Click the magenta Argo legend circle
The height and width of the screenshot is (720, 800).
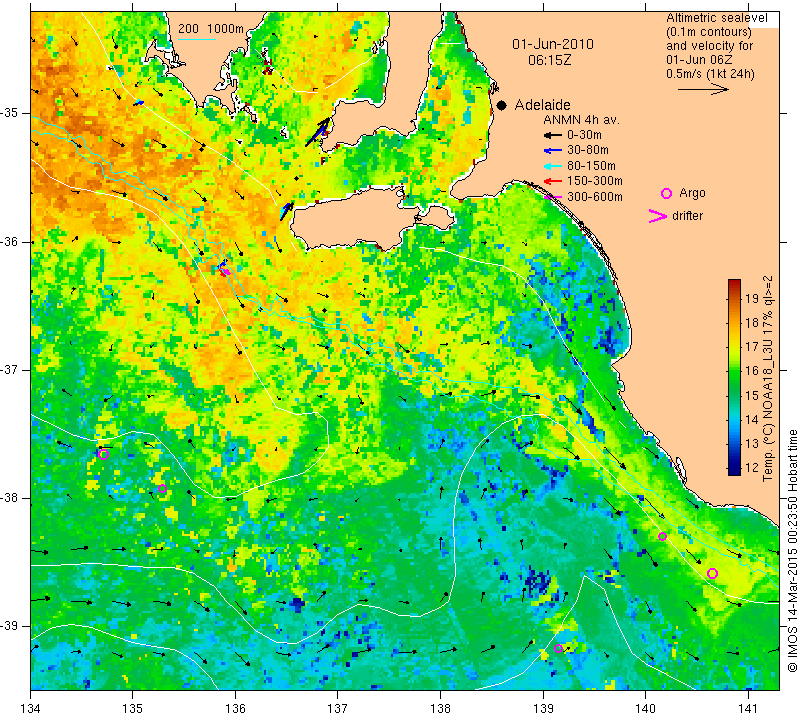[666, 193]
